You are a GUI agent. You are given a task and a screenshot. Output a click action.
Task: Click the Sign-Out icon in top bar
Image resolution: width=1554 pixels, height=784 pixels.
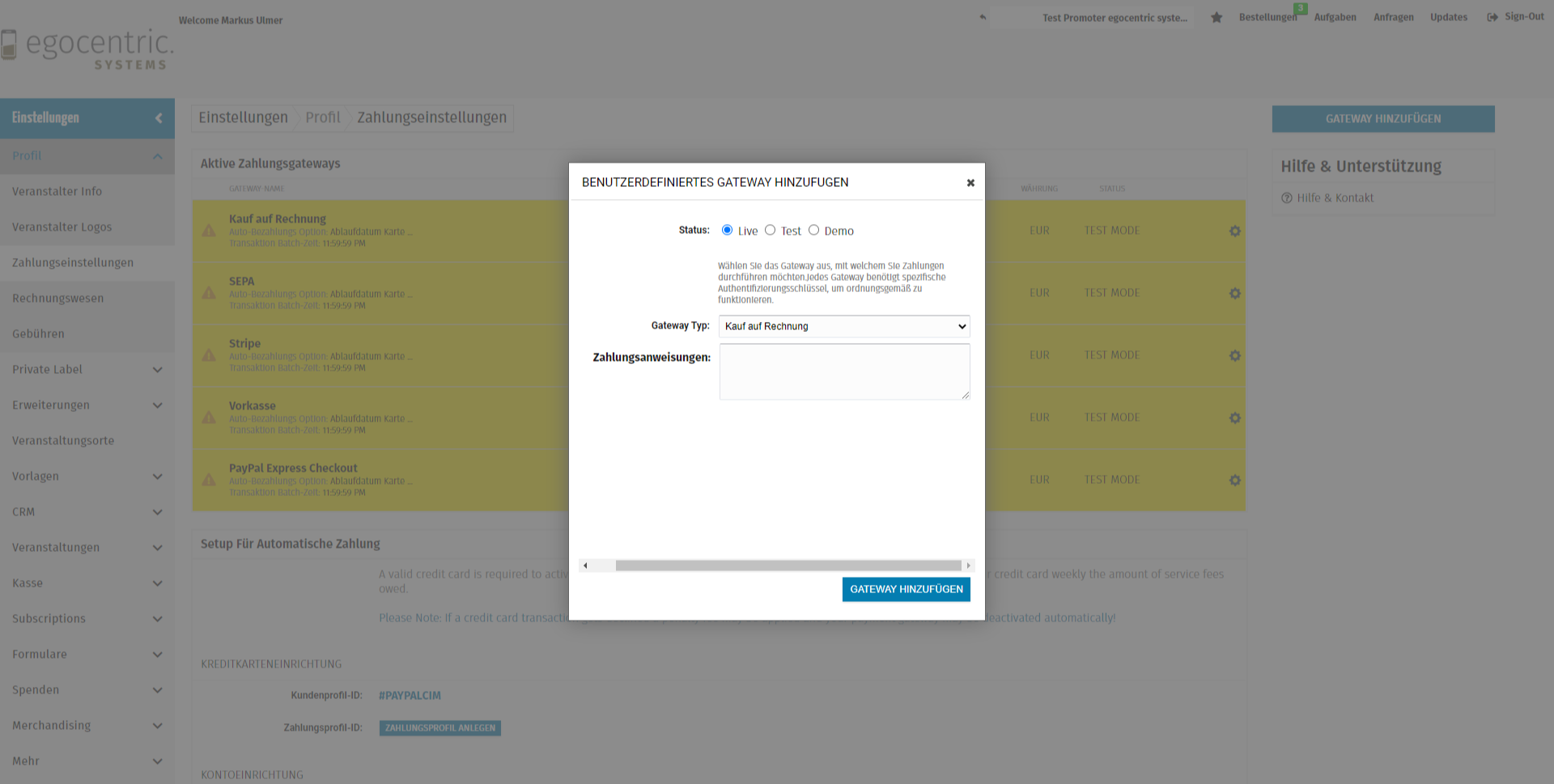[x=1492, y=17]
